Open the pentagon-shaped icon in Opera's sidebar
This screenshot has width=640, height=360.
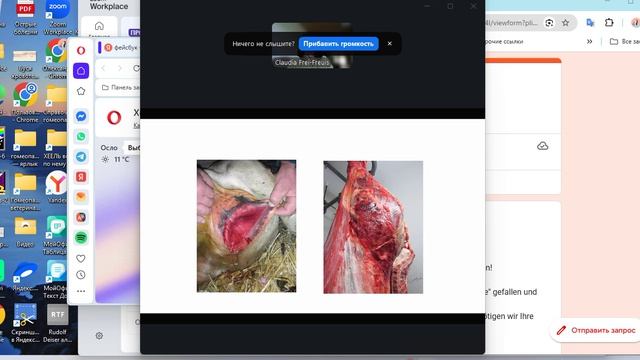click(81, 91)
